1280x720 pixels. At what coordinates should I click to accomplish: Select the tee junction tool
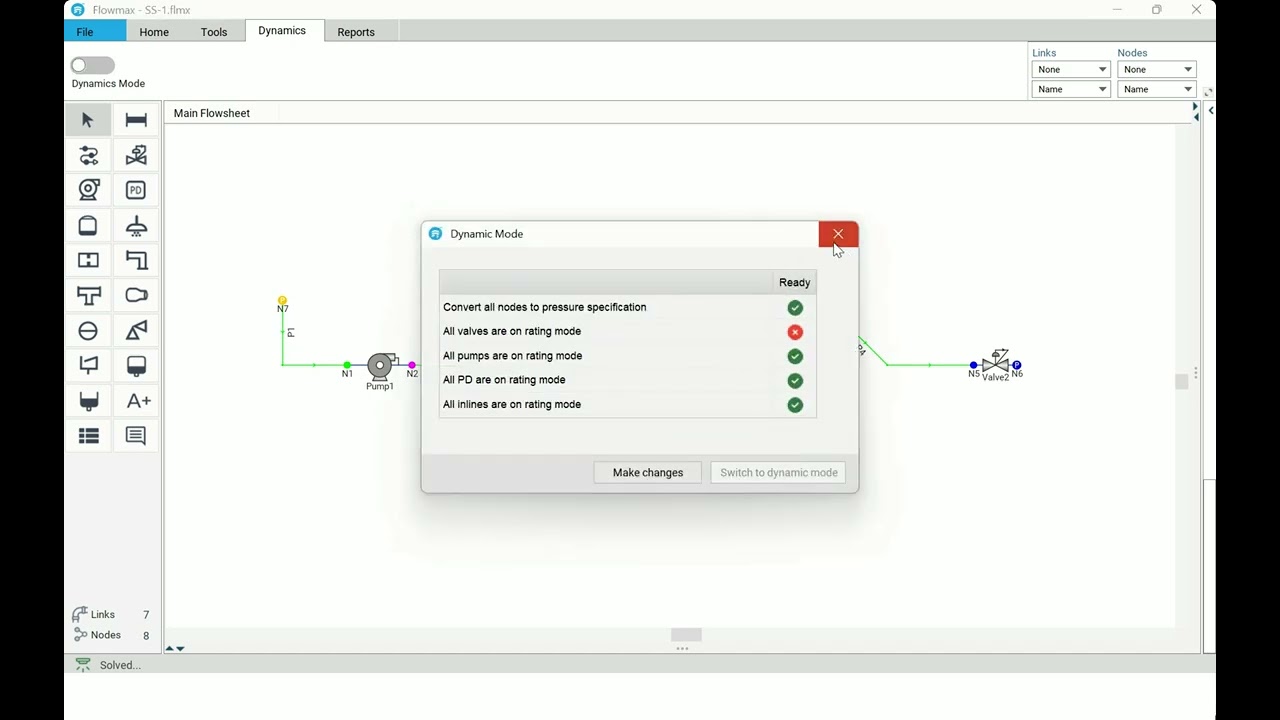(x=88, y=295)
